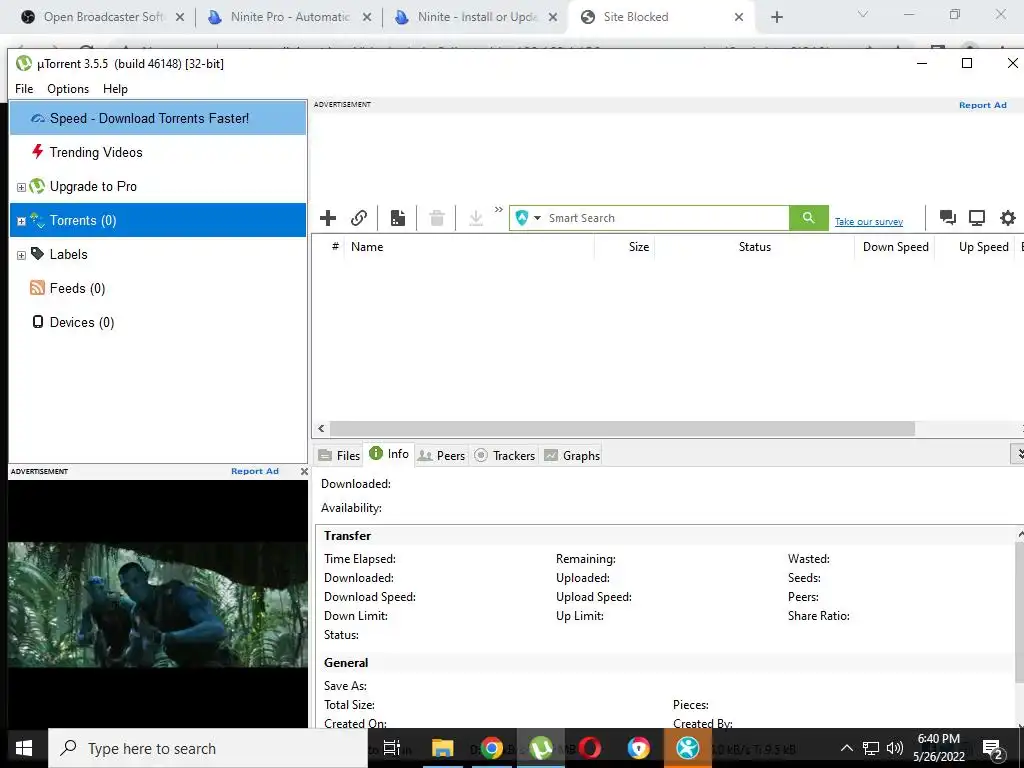The width and height of the screenshot is (1024, 768).
Task: Open the volume control in system tray
Action: (895, 748)
